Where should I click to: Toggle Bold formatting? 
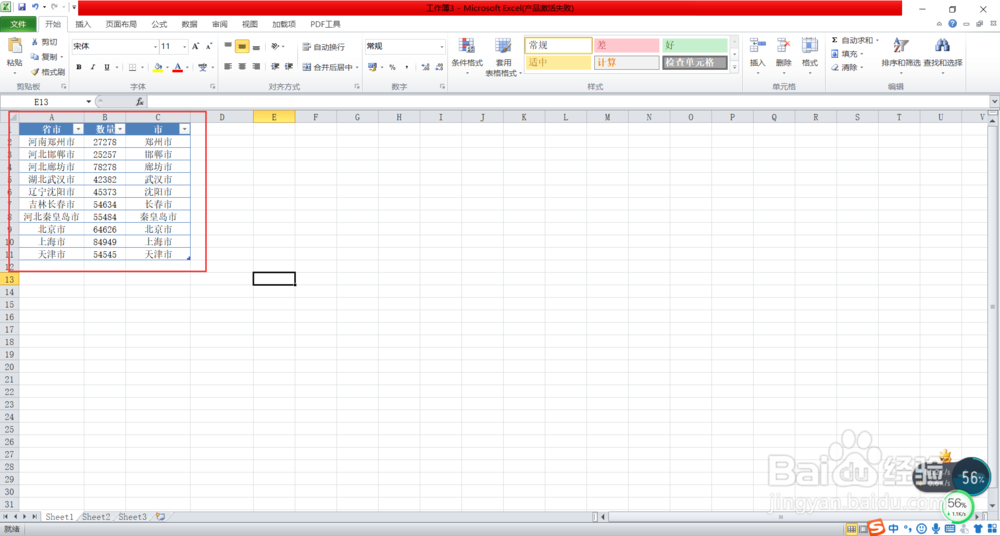point(79,67)
